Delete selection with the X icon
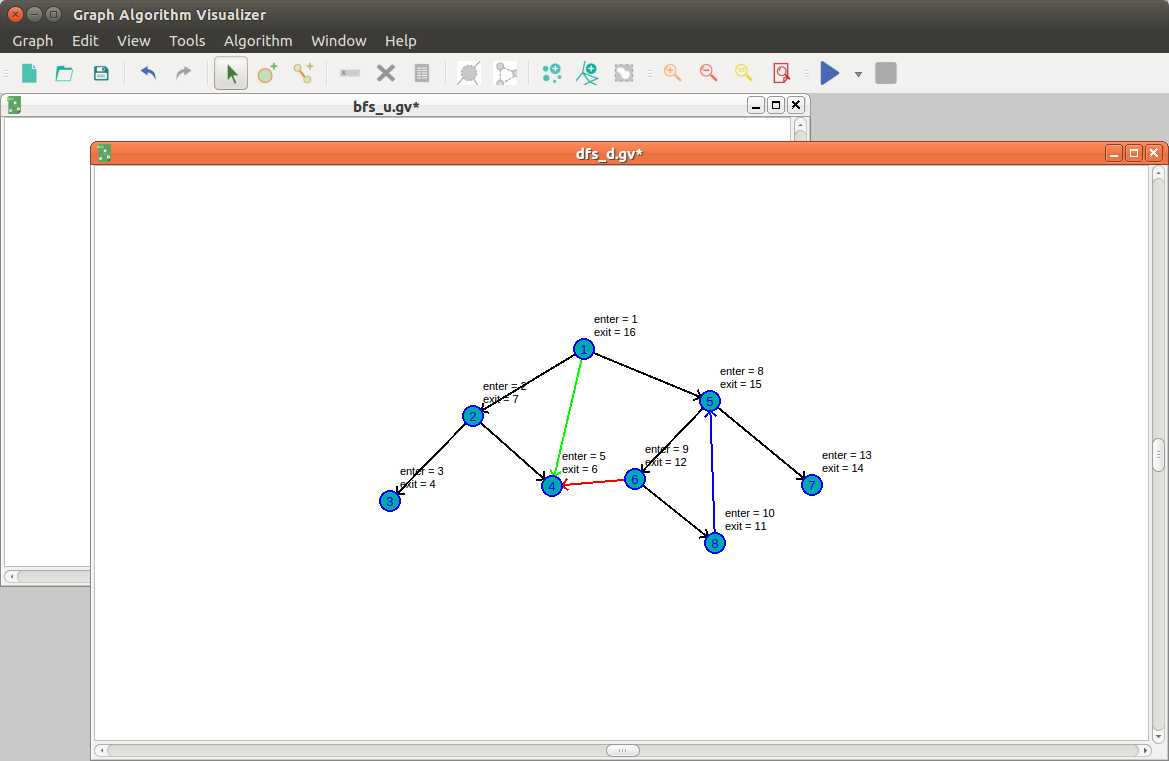This screenshot has width=1169, height=761. click(385, 73)
